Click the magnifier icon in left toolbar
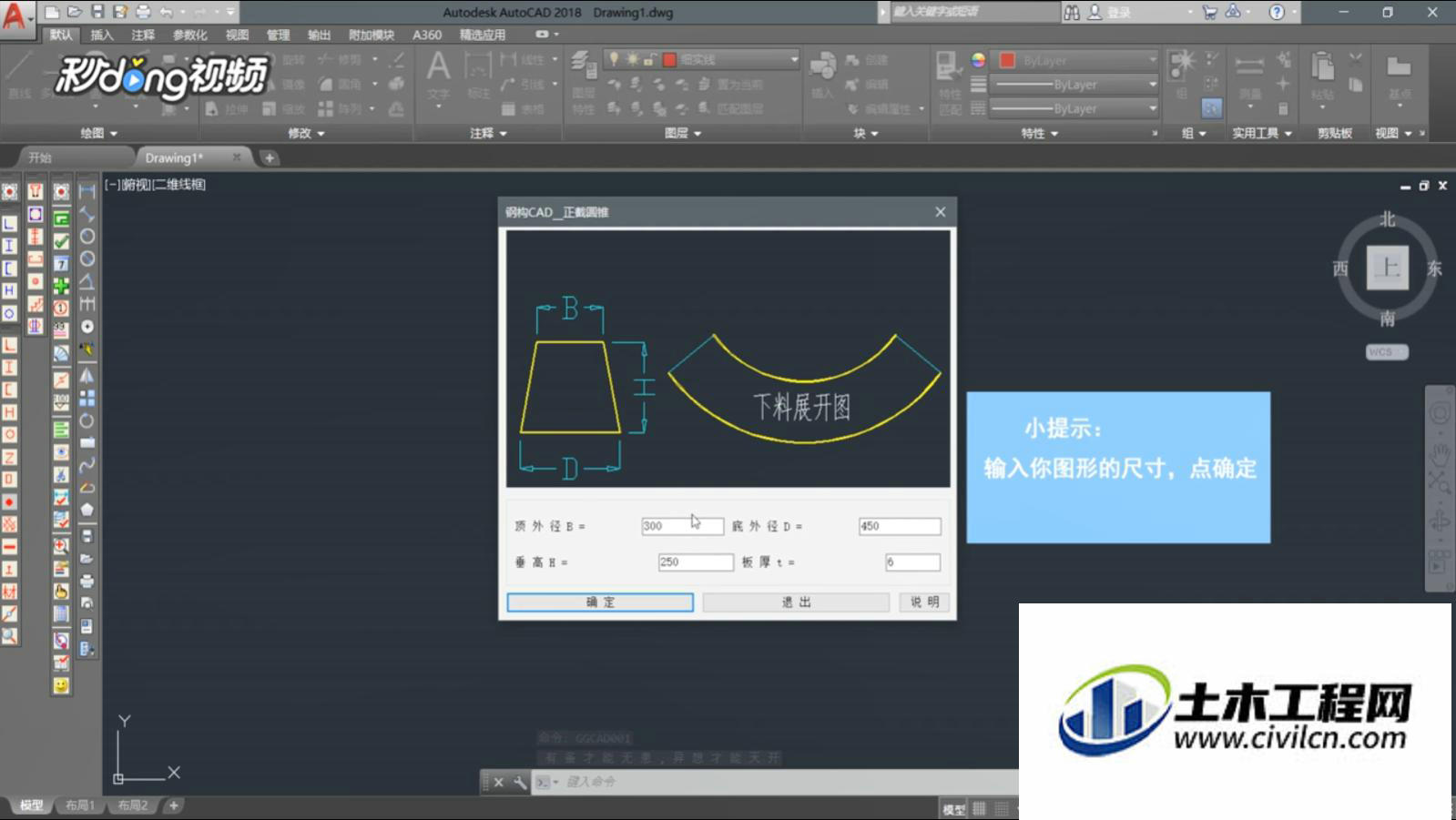The width and height of the screenshot is (1456, 820). [x=9, y=636]
